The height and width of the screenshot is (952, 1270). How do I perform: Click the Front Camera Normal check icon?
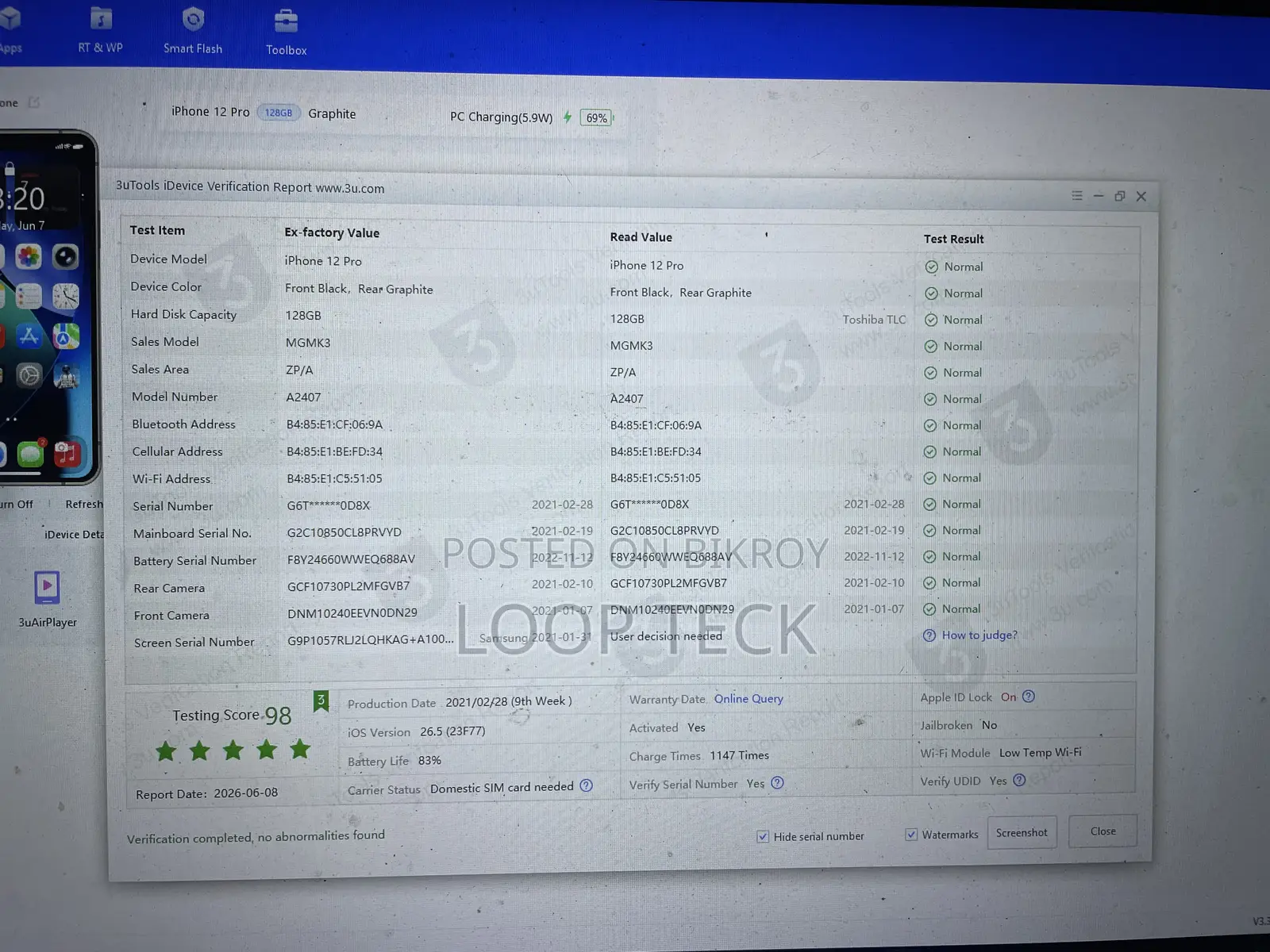[x=929, y=609]
